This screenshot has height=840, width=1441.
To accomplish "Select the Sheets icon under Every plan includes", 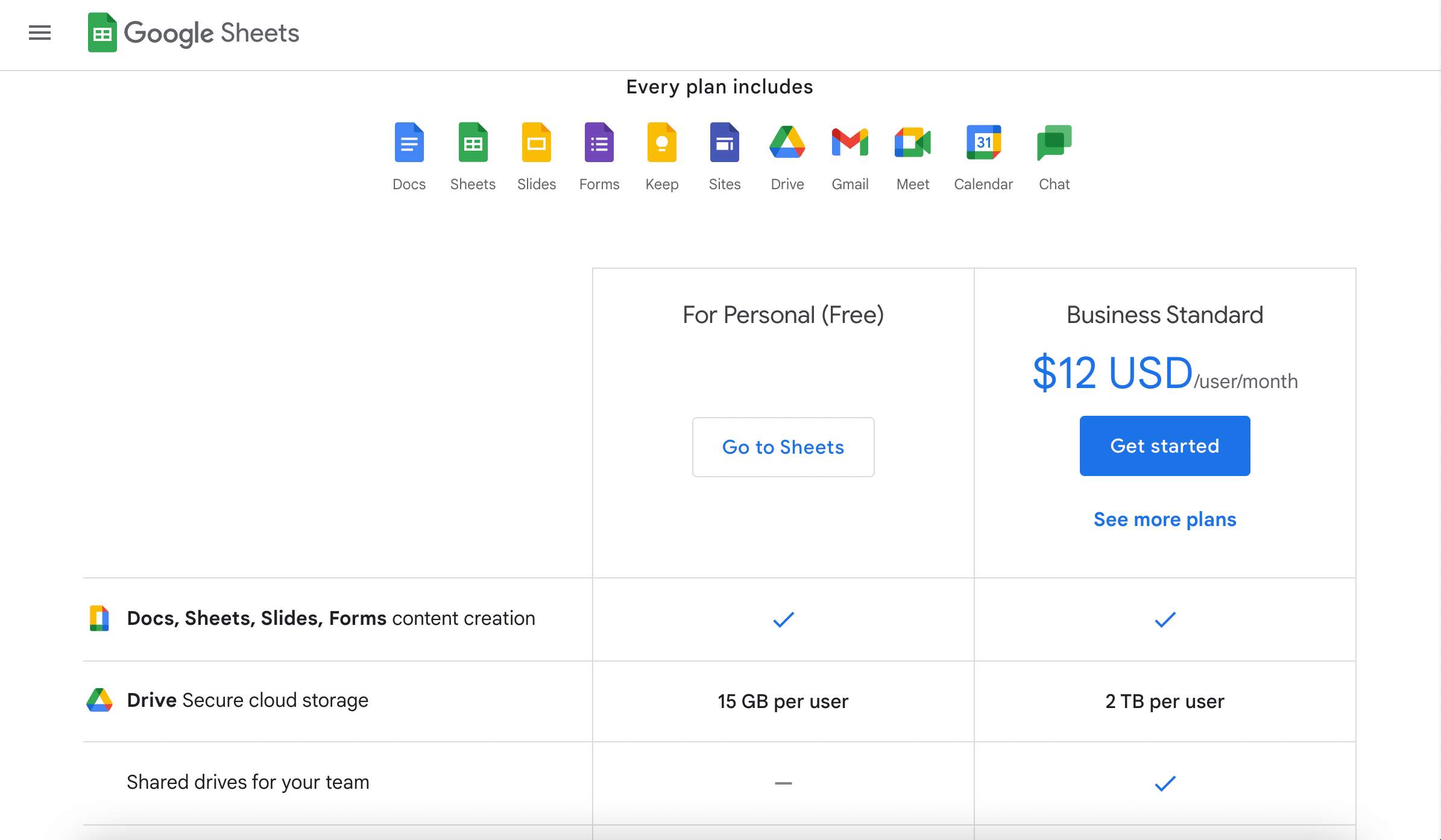I will 473,143.
